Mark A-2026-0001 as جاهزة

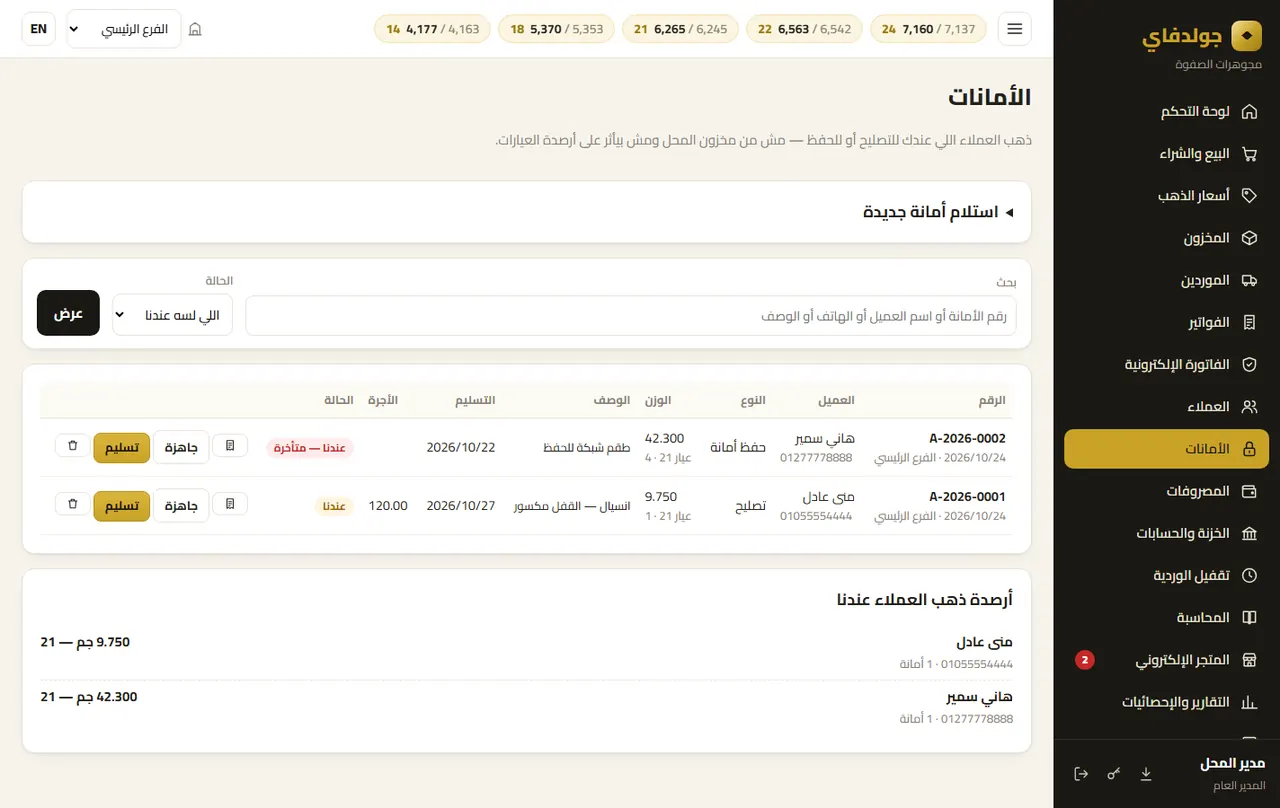click(181, 506)
